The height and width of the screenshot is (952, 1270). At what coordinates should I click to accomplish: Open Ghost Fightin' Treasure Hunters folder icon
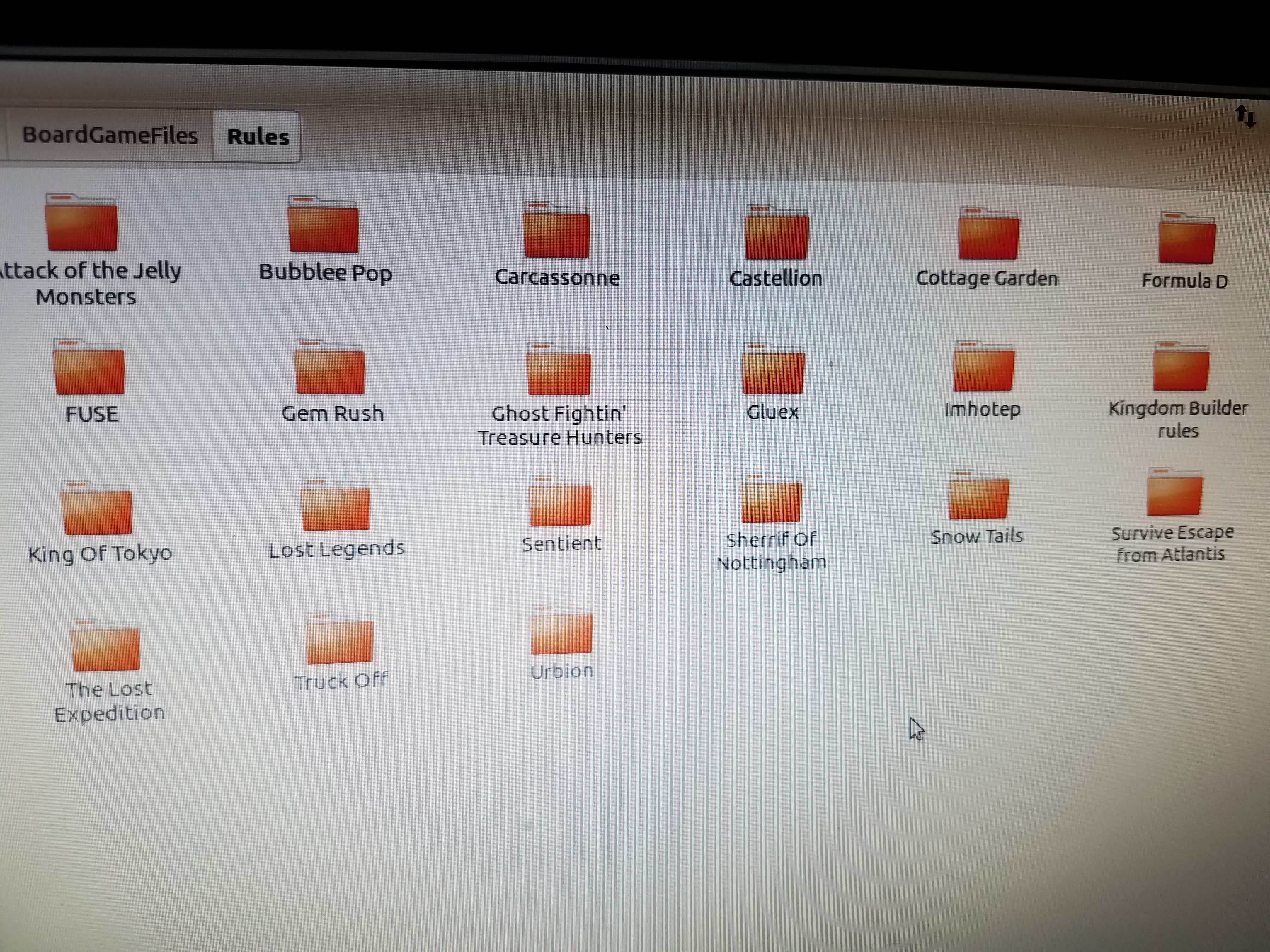tap(558, 369)
